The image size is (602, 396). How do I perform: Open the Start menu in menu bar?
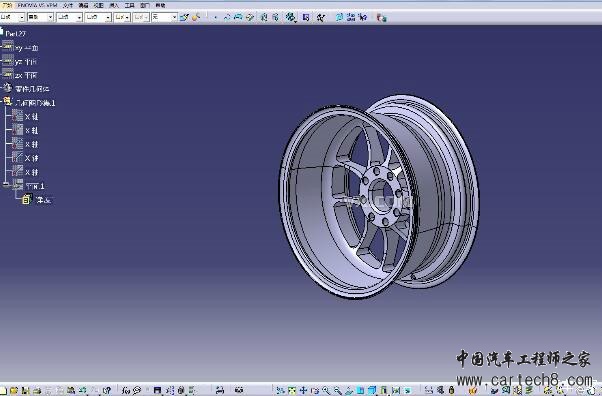(x=7, y=5)
